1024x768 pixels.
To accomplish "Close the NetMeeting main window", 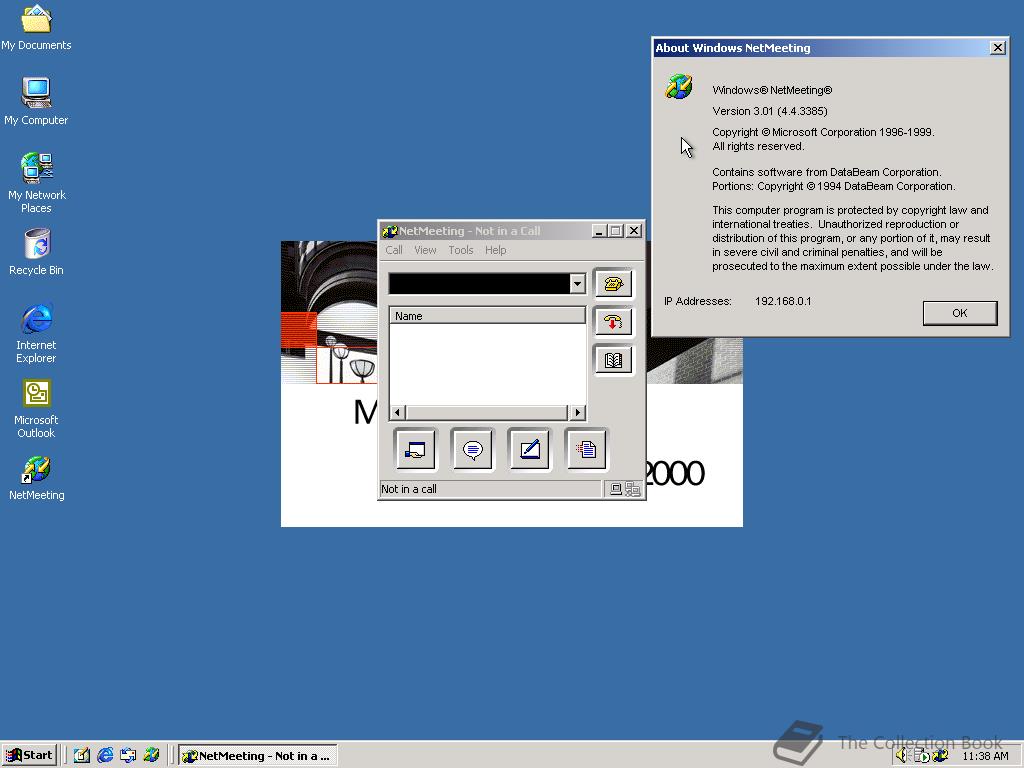I will pyautogui.click(x=633, y=231).
